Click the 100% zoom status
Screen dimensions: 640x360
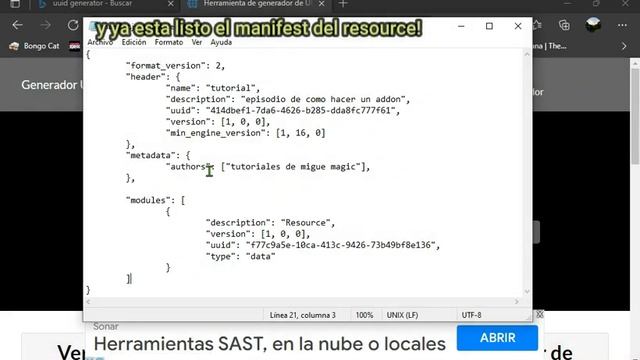click(x=364, y=315)
